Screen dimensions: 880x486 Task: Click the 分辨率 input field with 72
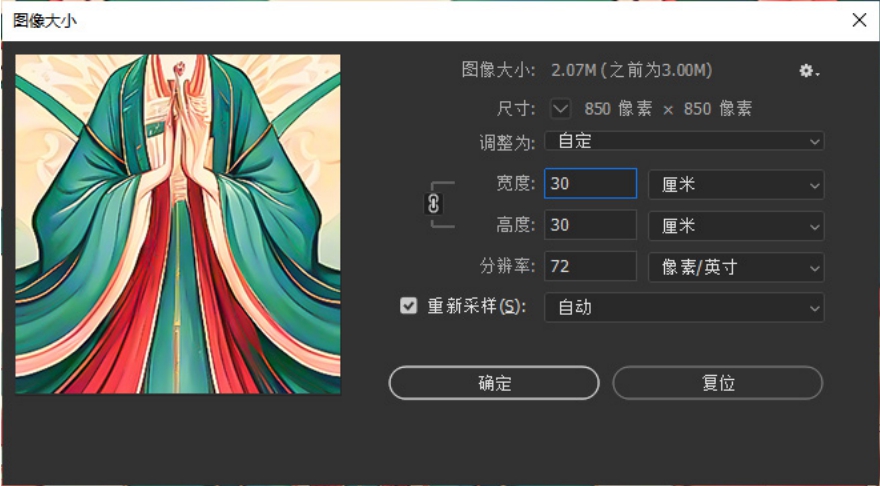(x=590, y=266)
